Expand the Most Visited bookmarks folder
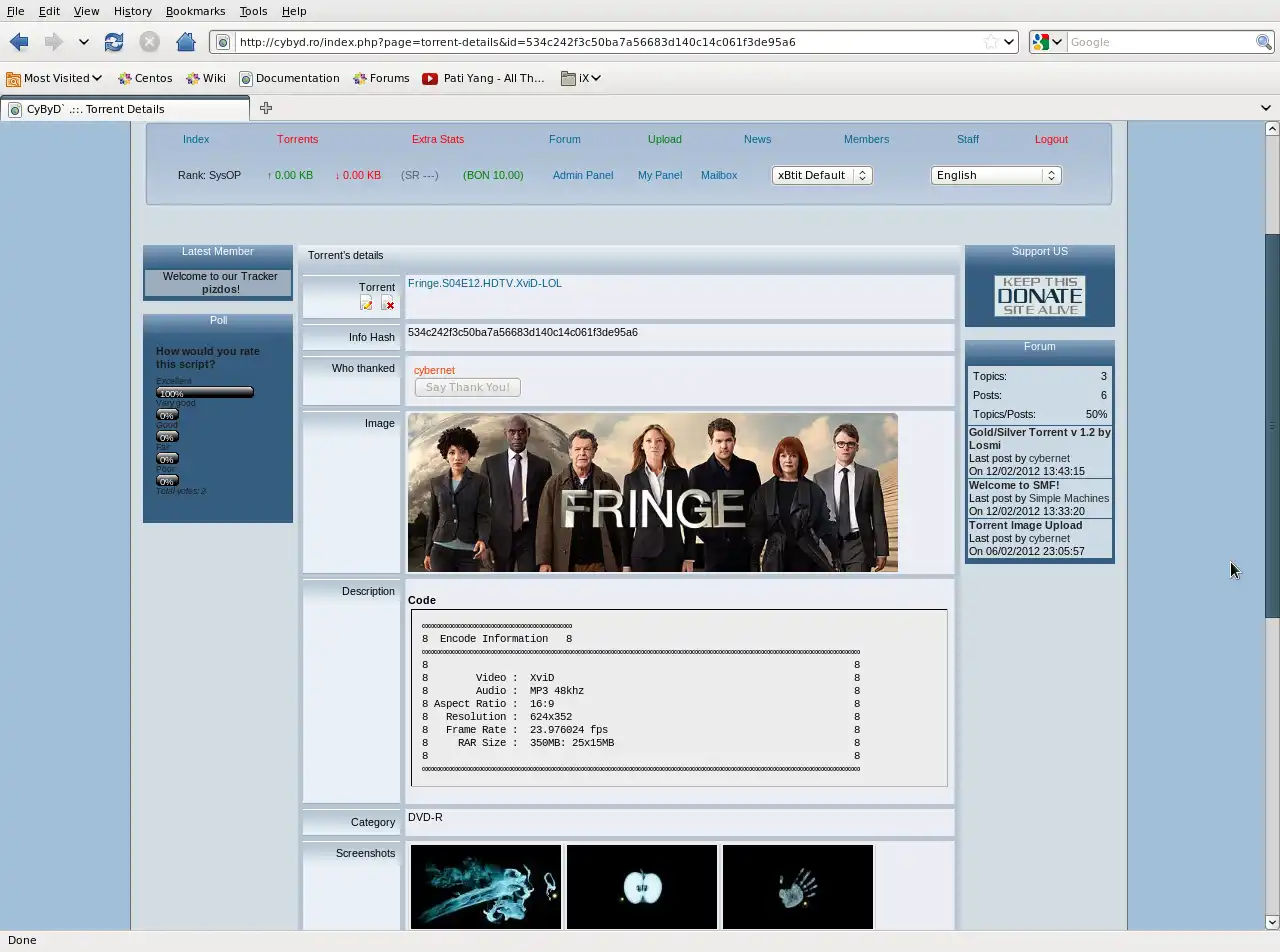Screen dimensions: 1280x952 [54, 78]
